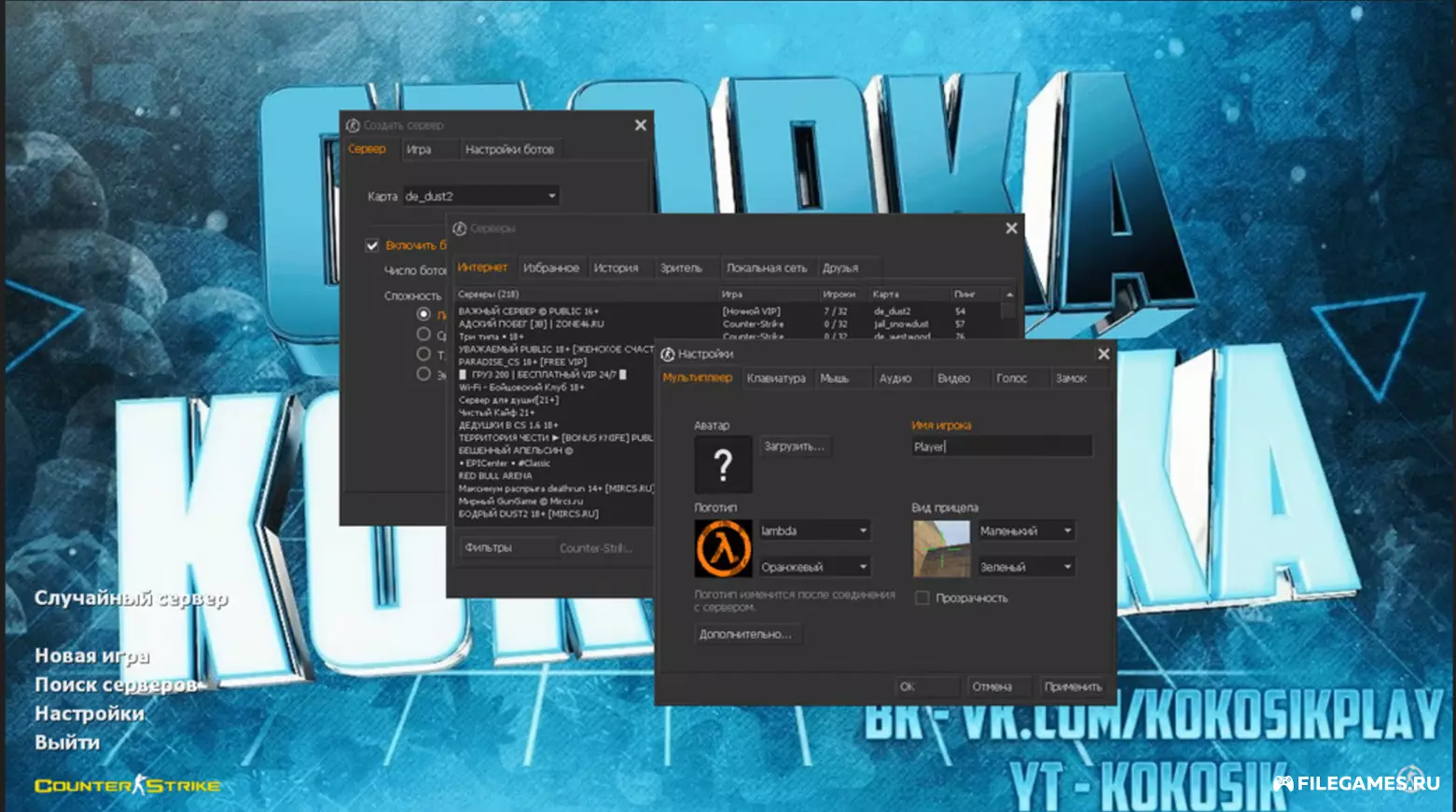Select the first difficulty radio button marked orange
Screen dimensions: 1456x812
(423, 314)
